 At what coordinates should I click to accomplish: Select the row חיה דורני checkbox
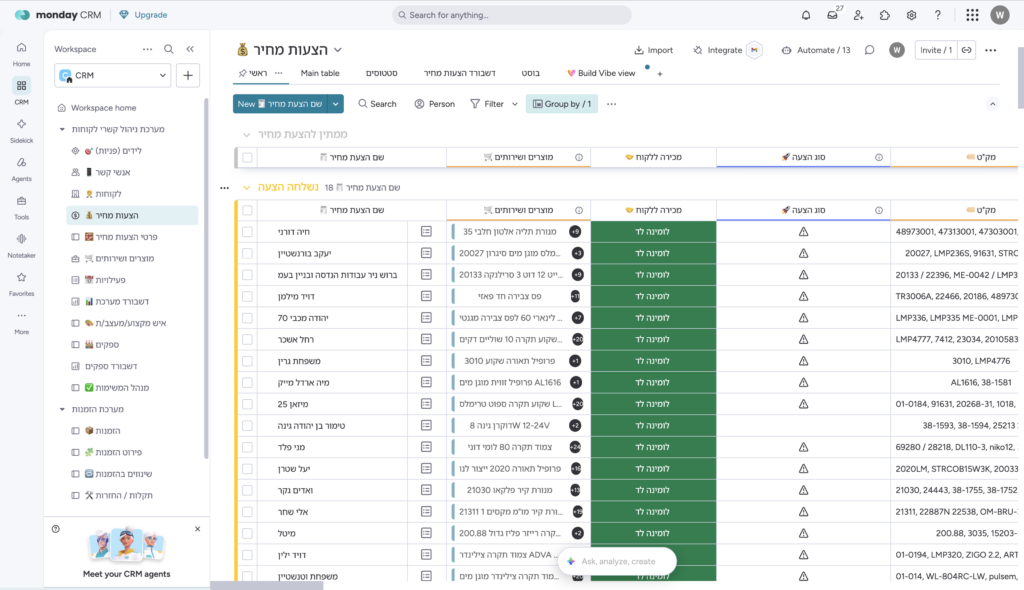click(247, 231)
